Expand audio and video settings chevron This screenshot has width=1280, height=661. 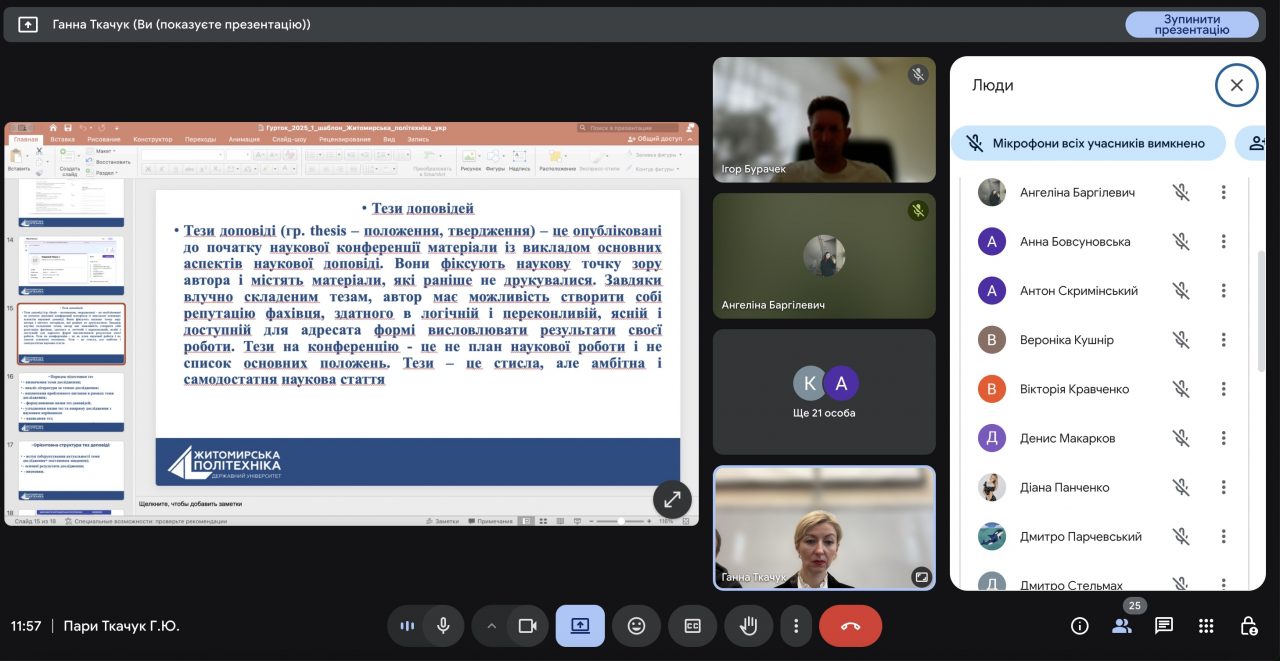(x=491, y=626)
